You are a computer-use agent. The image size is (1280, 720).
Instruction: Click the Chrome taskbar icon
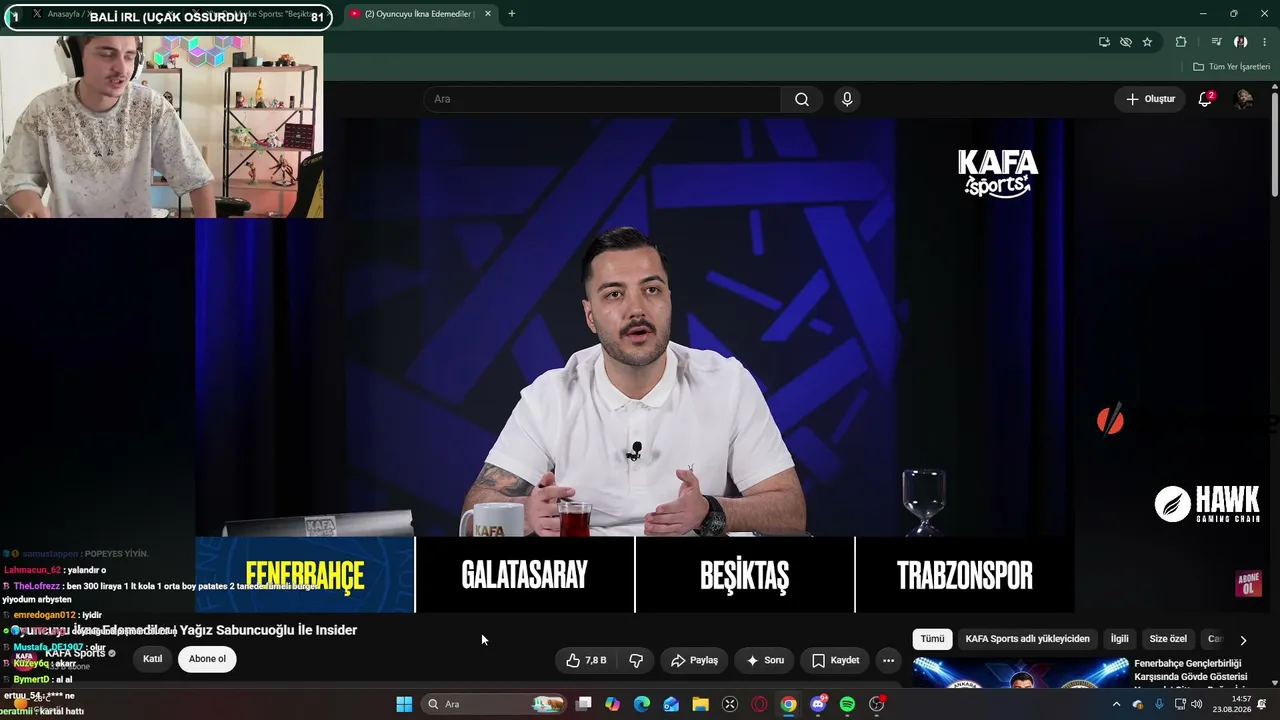tap(789, 704)
